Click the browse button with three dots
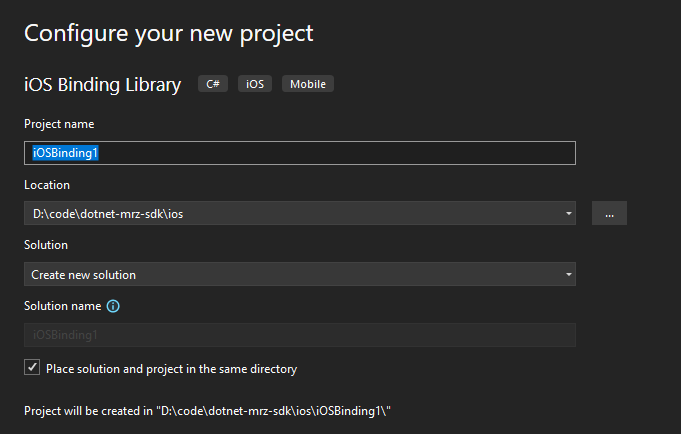 pos(609,213)
